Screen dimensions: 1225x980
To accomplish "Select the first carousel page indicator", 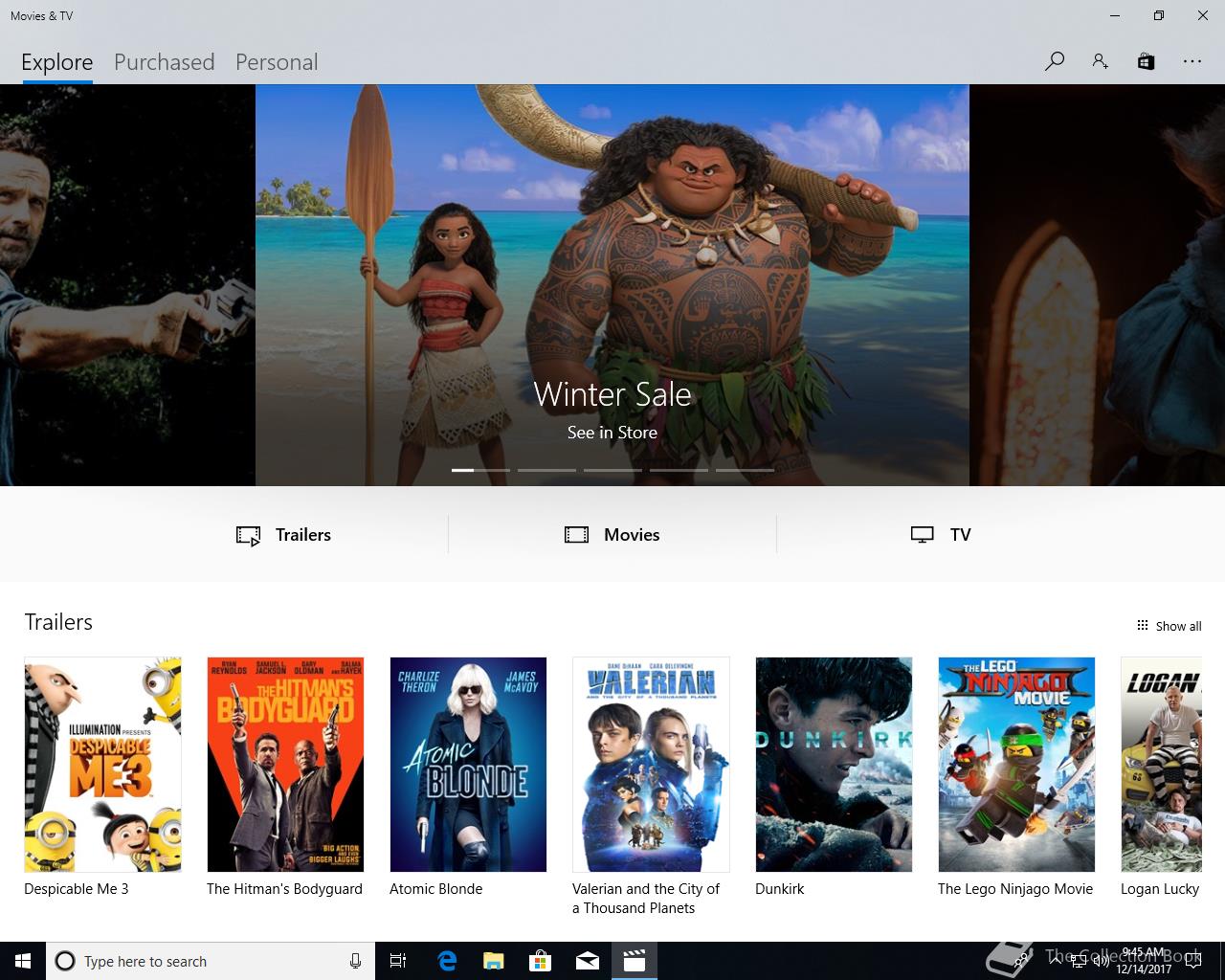I will 480,470.
